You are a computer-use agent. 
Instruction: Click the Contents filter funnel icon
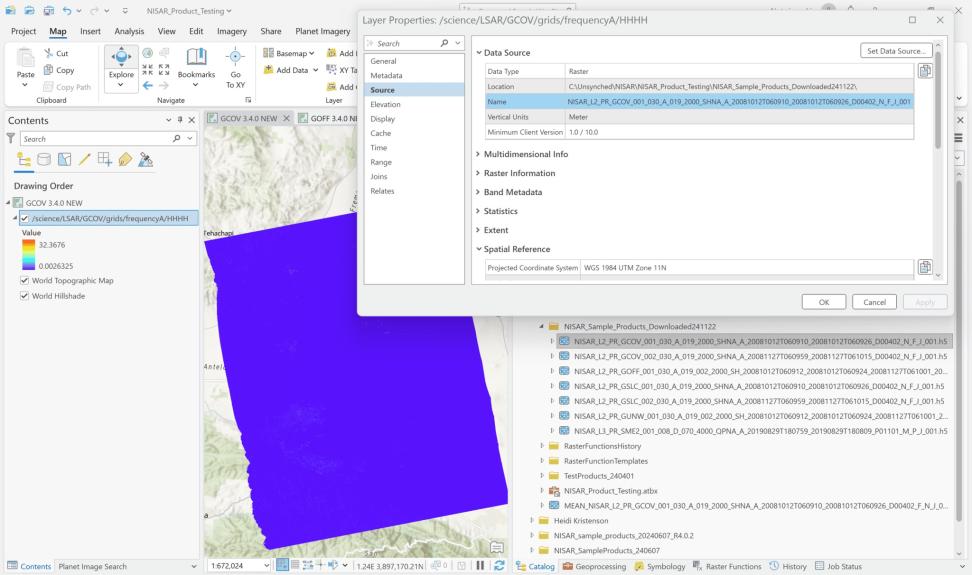pos(11,138)
